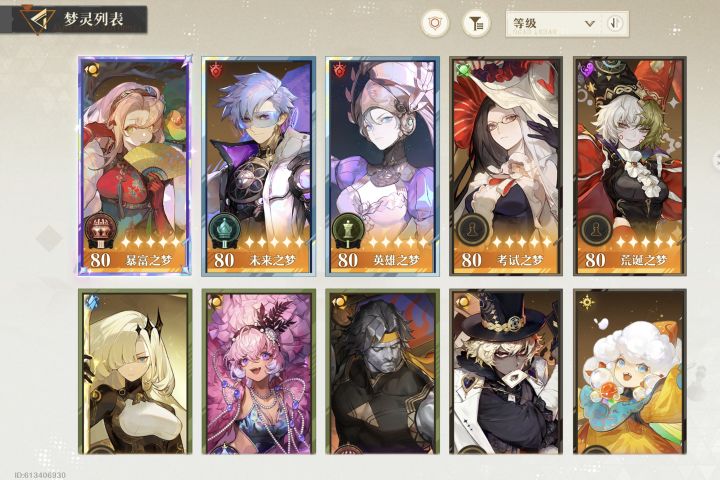Open the 荒诞之梦 character card

click(630, 166)
